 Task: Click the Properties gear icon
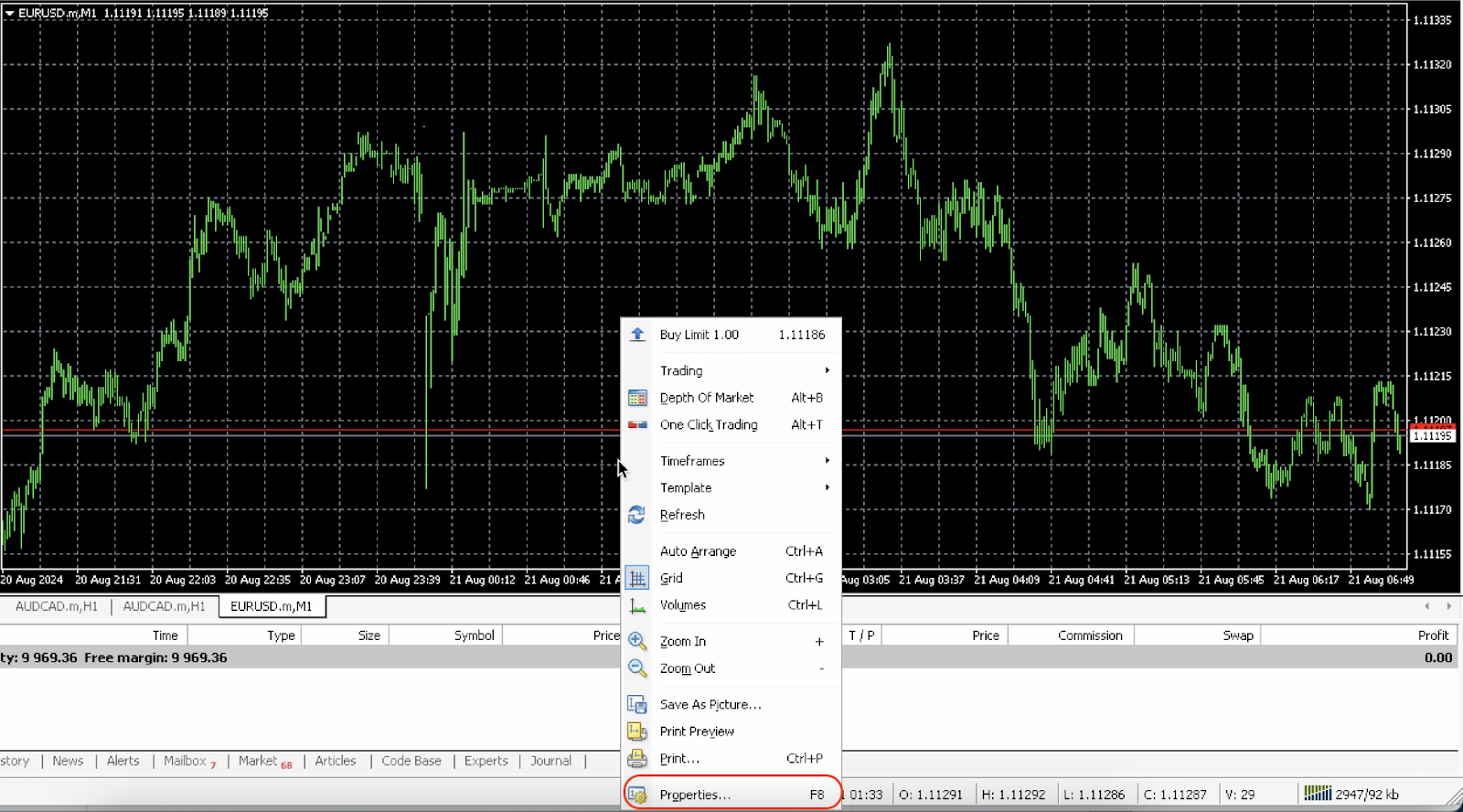[637, 795]
